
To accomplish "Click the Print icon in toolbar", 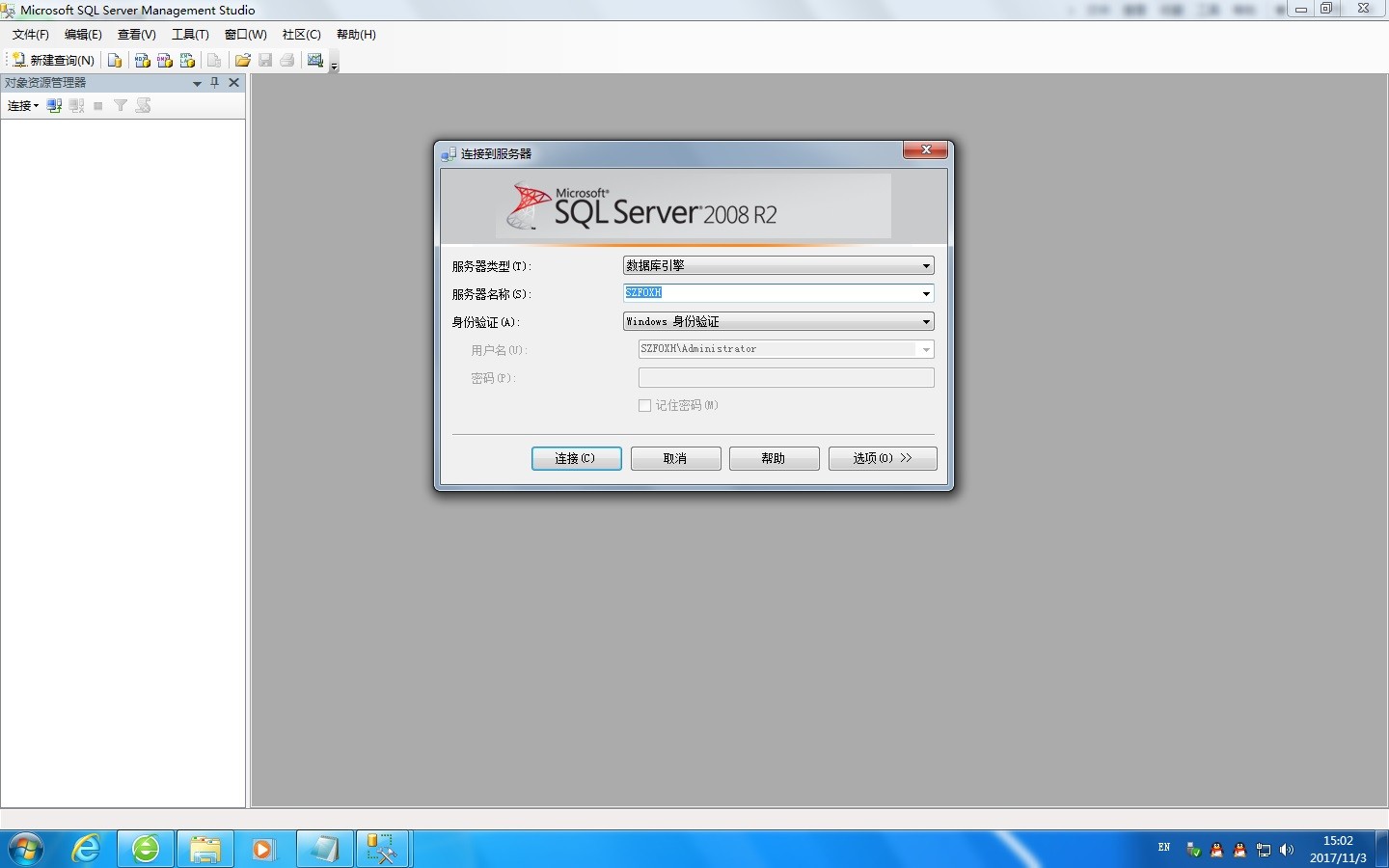I will [287, 60].
